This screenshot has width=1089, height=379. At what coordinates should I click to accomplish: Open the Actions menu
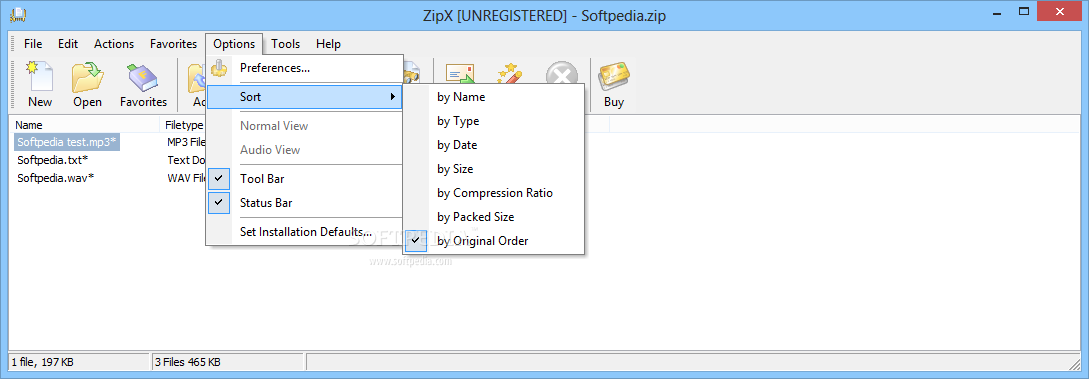click(114, 44)
